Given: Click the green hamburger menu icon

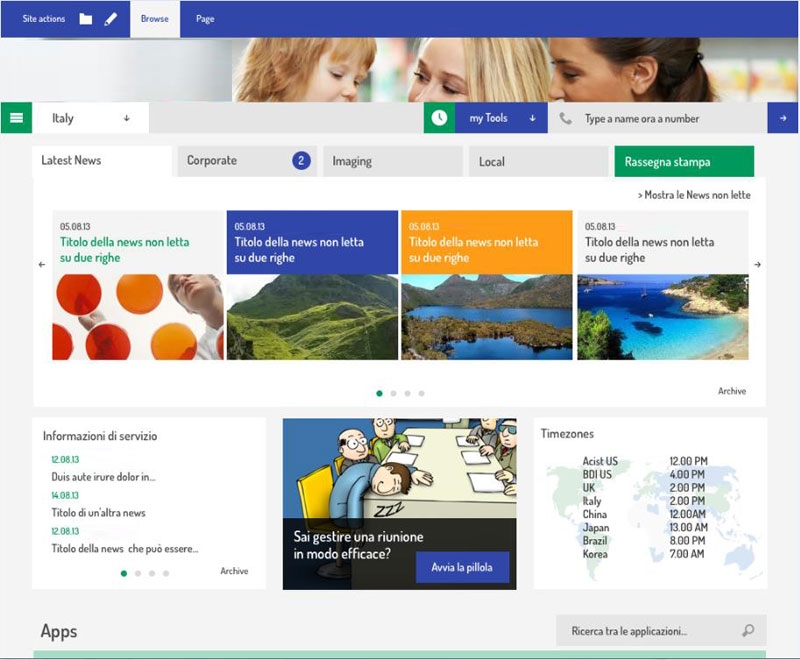Looking at the screenshot, I should tap(16, 118).
